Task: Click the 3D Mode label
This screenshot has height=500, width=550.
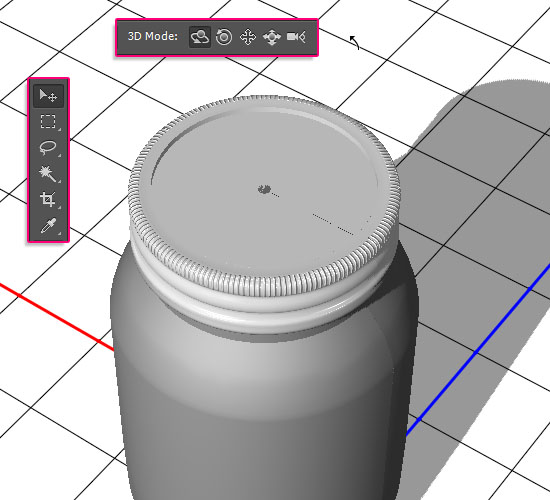Action: pos(153,36)
